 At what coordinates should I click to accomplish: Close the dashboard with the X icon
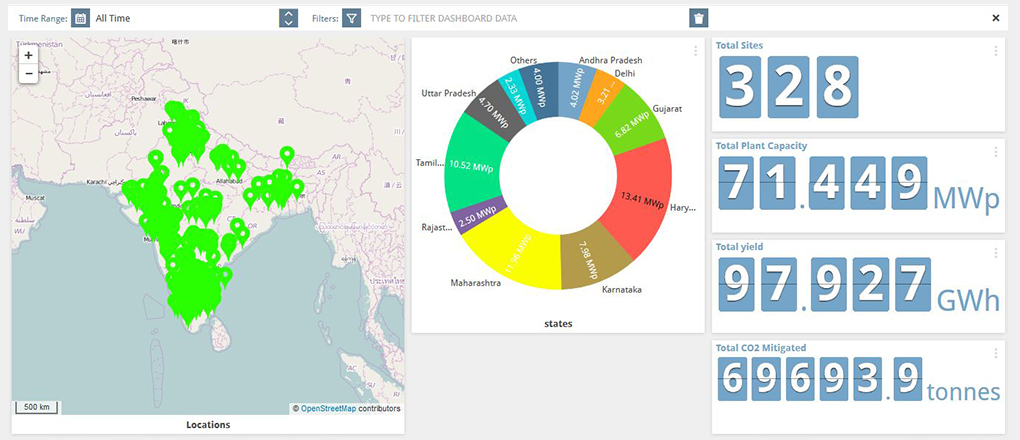coord(995,18)
